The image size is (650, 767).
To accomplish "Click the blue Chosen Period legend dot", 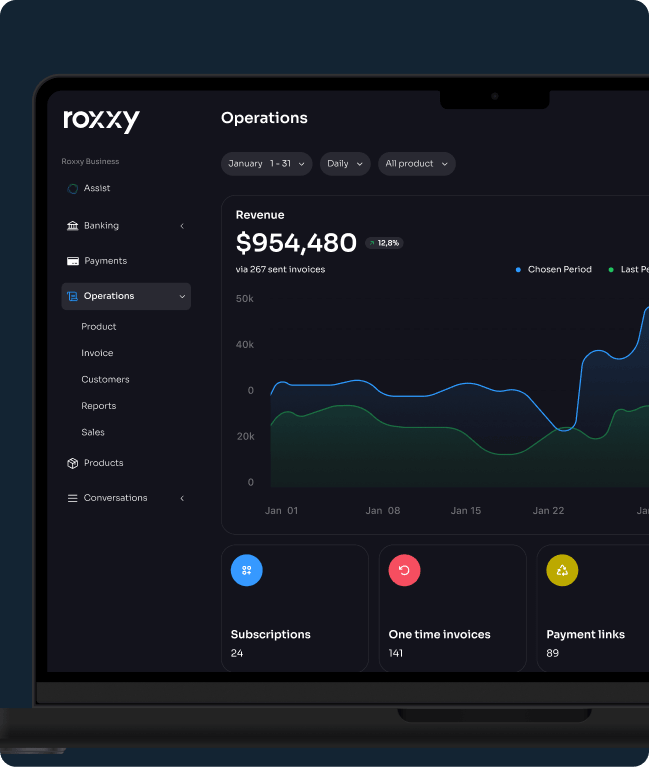I will [518, 270].
